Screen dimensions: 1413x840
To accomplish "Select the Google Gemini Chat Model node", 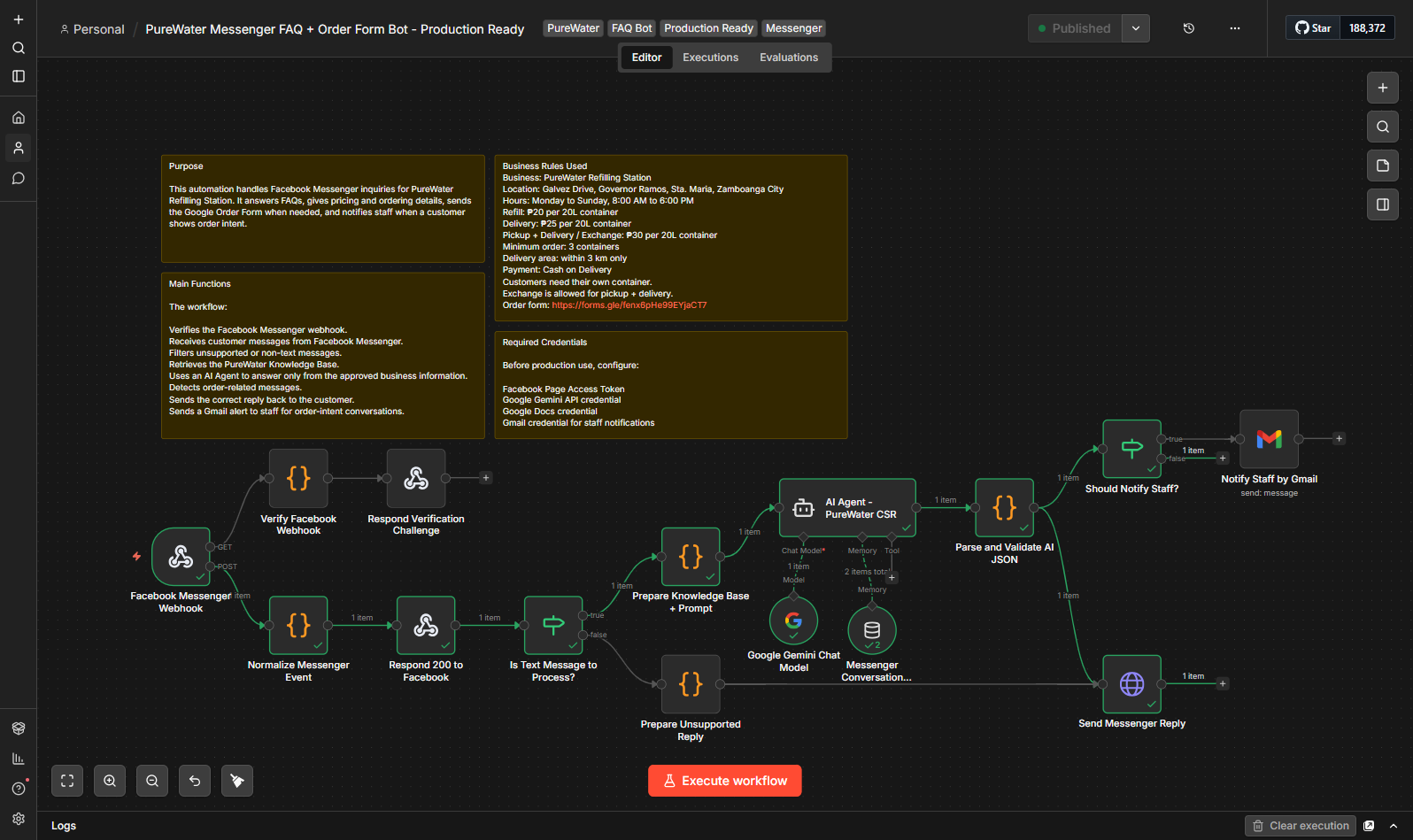I will (x=793, y=621).
